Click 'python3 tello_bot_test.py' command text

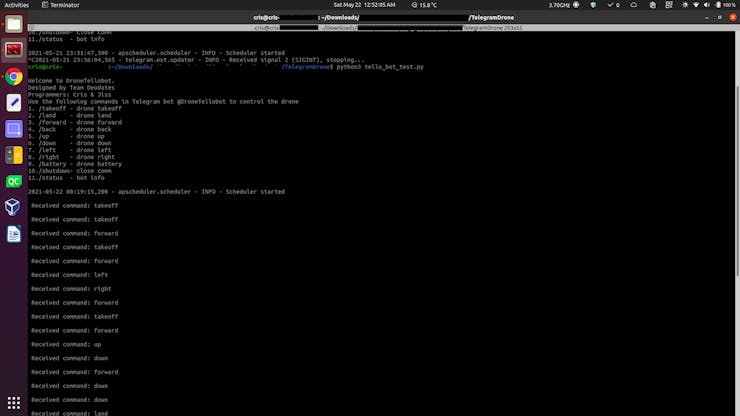(x=380, y=67)
